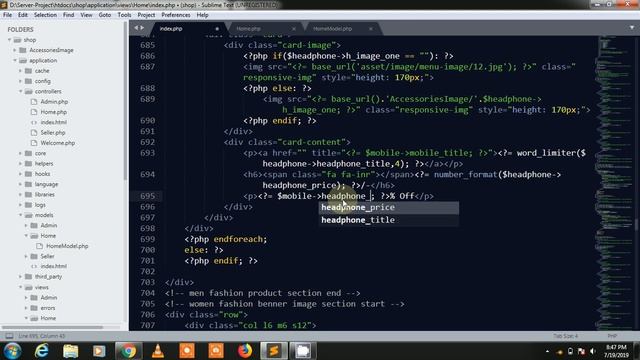Open index.html under controllers
This screenshot has width=640, height=360.
click(x=53, y=122)
